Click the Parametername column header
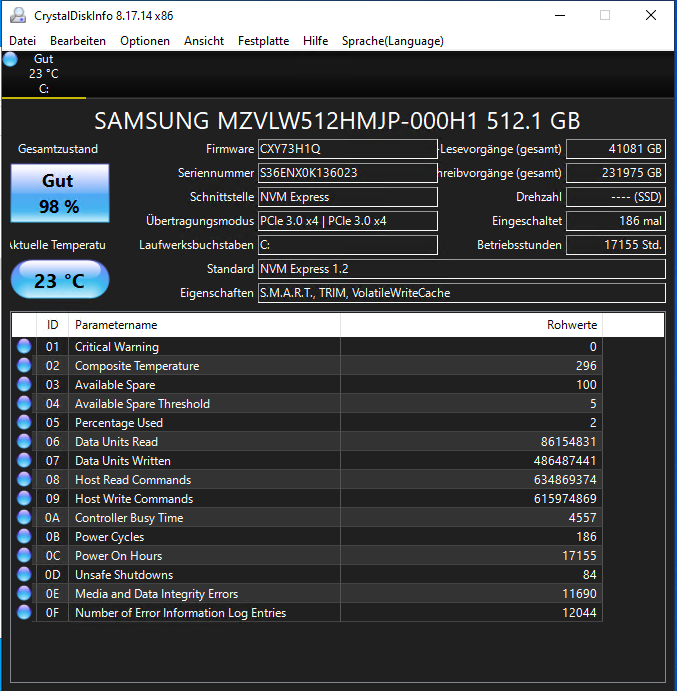The height and width of the screenshot is (691, 677). click(204, 325)
